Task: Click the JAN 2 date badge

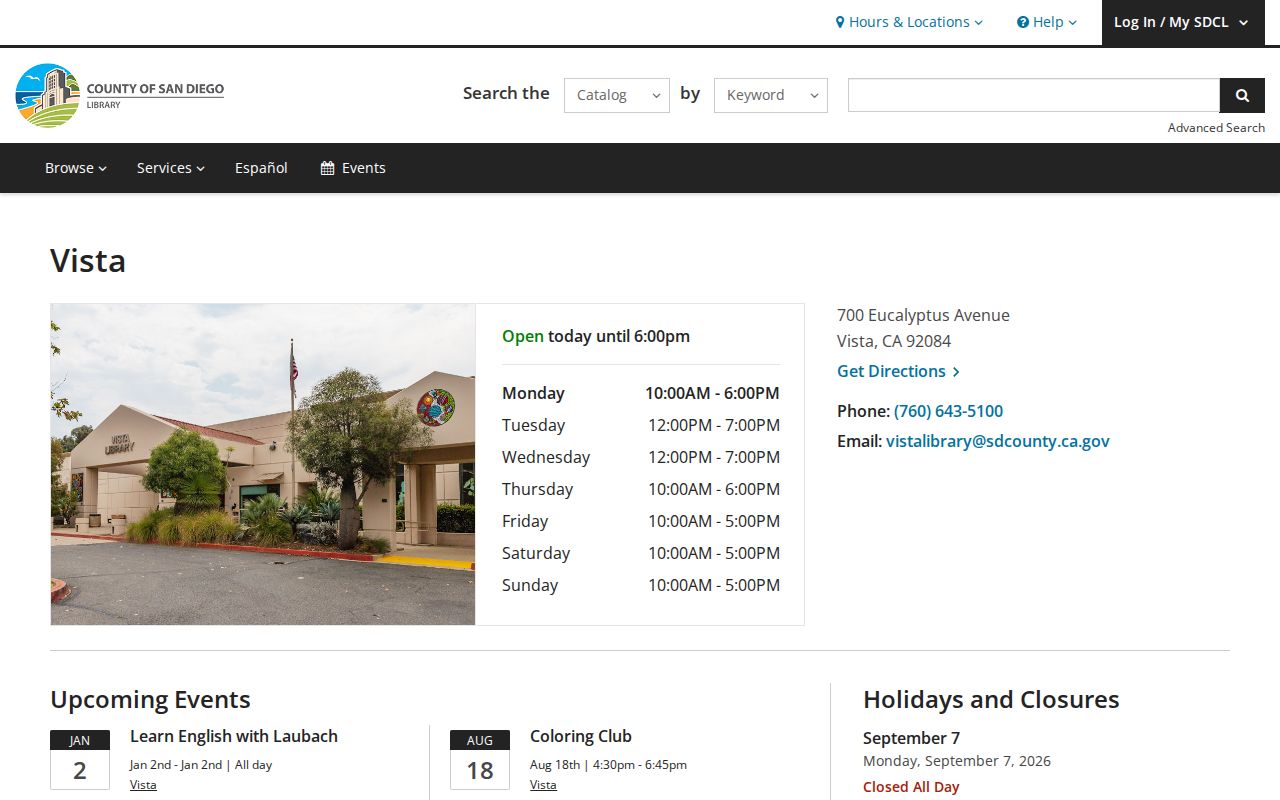Action: tap(80, 760)
